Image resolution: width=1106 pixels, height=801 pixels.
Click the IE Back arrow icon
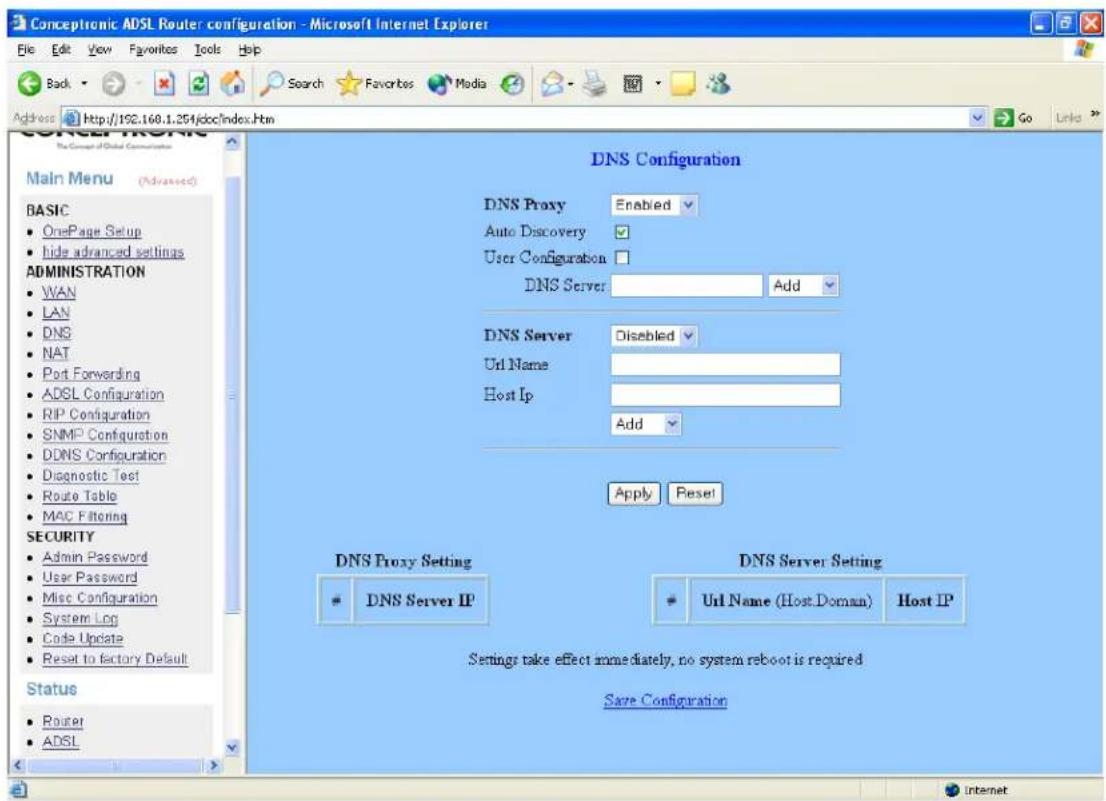[x=30, y=84]
